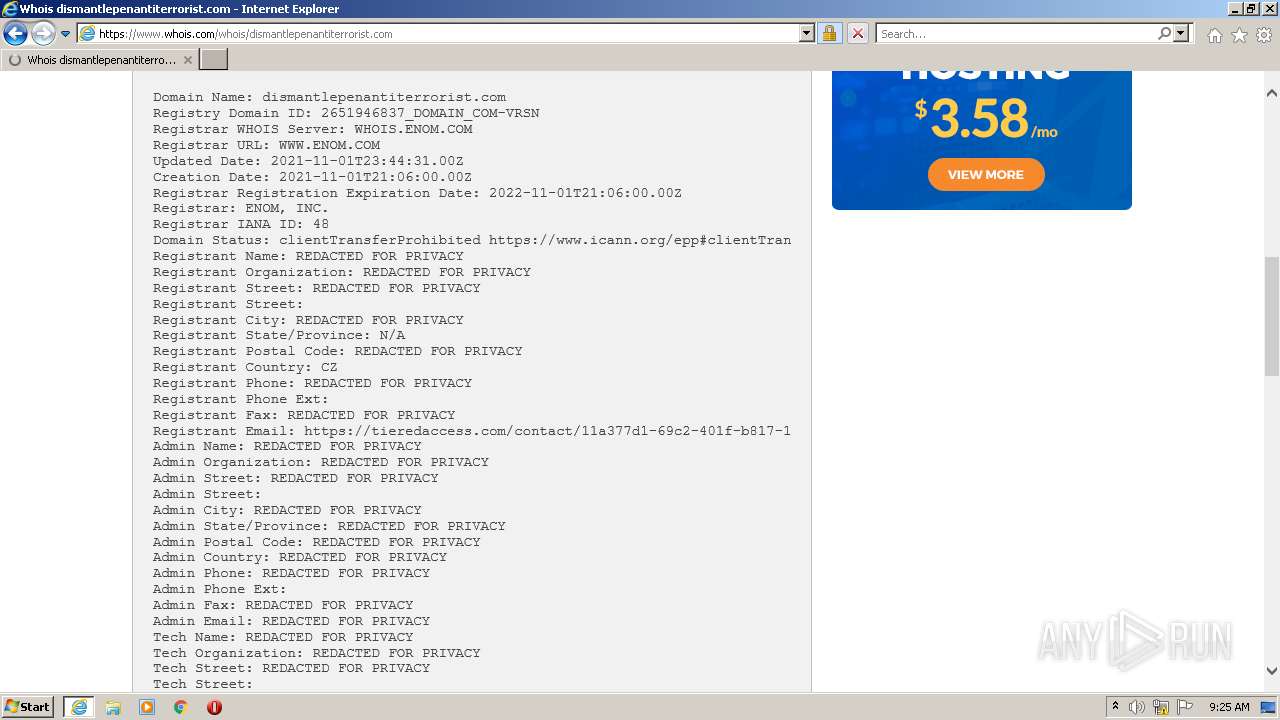This screenshot has width=1280, height=720.
Task: Click Registrant Organization line
Action: click(x=342, y=272)
